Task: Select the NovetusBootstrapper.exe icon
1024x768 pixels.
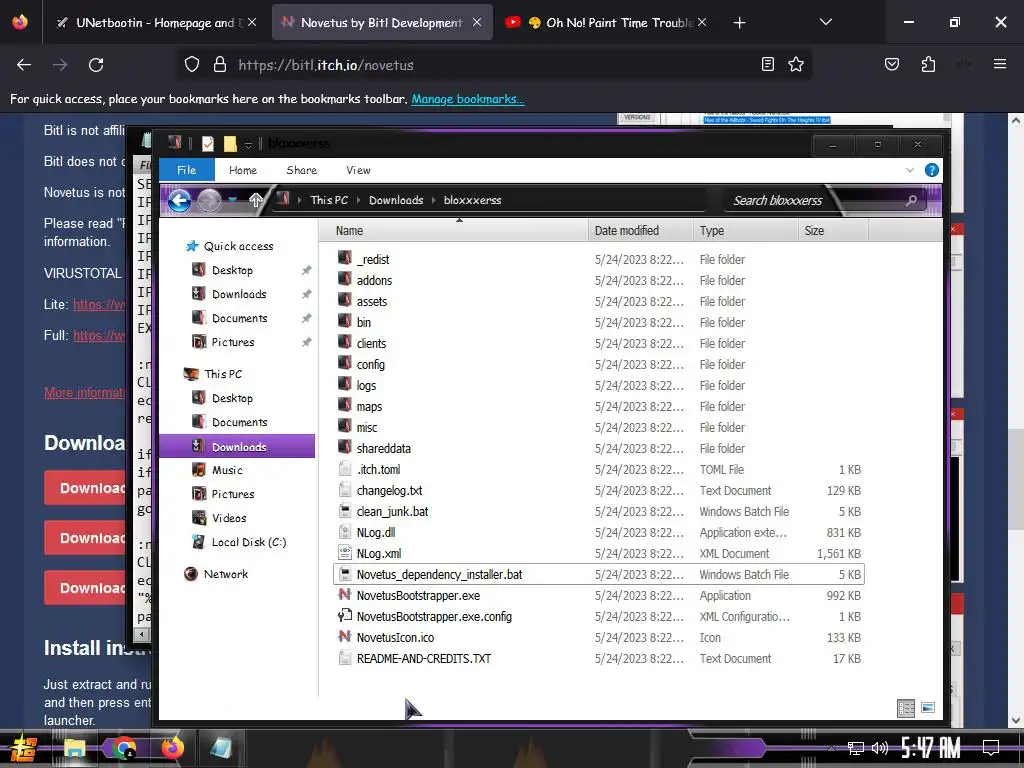Action: click(x=345, y=595)
